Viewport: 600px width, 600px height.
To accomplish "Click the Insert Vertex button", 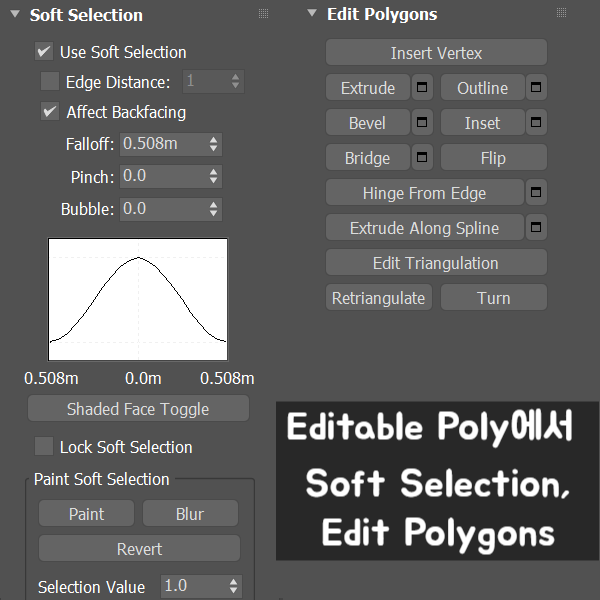I will coord(436,52).
